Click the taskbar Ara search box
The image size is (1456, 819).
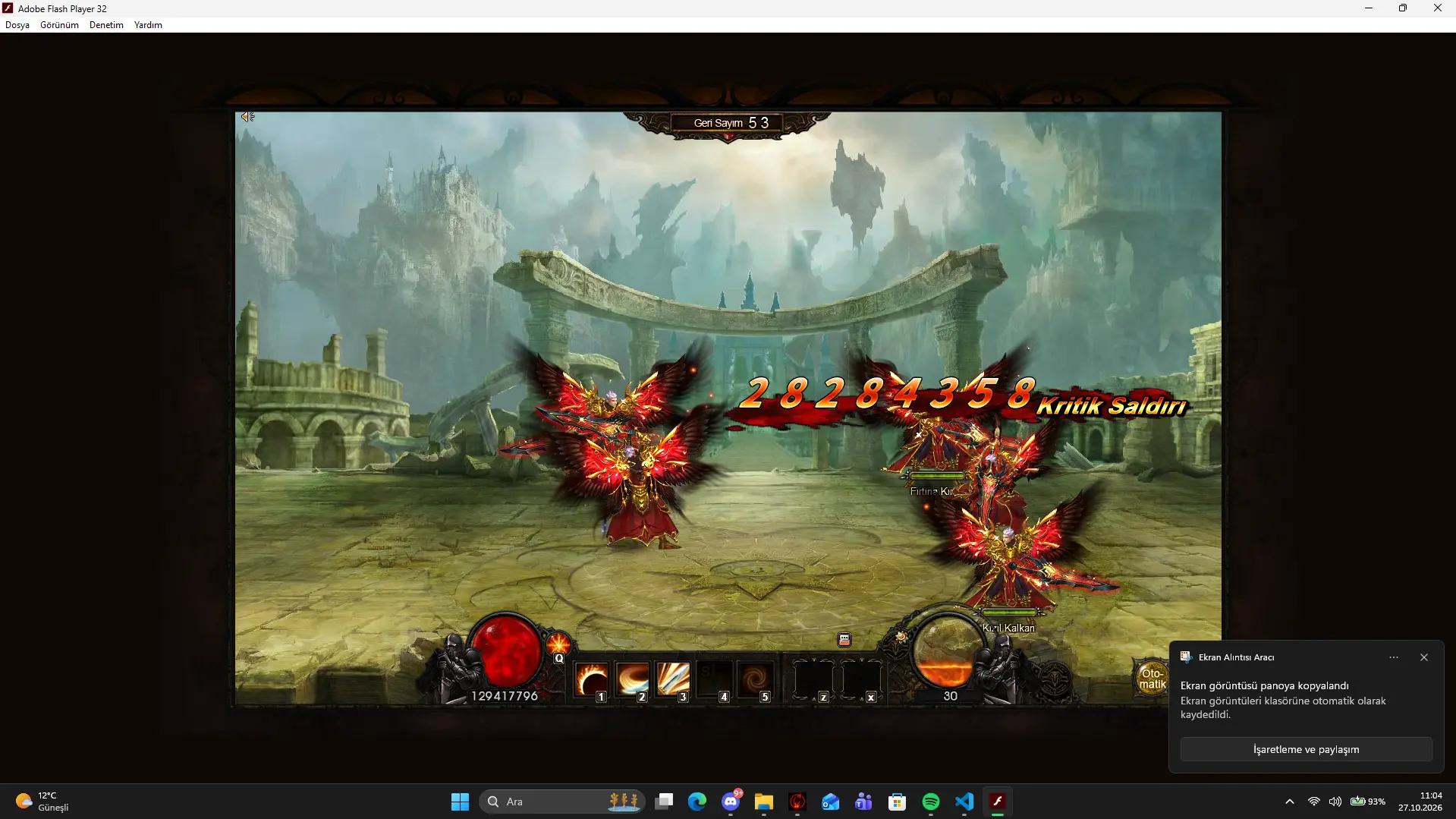562,802
